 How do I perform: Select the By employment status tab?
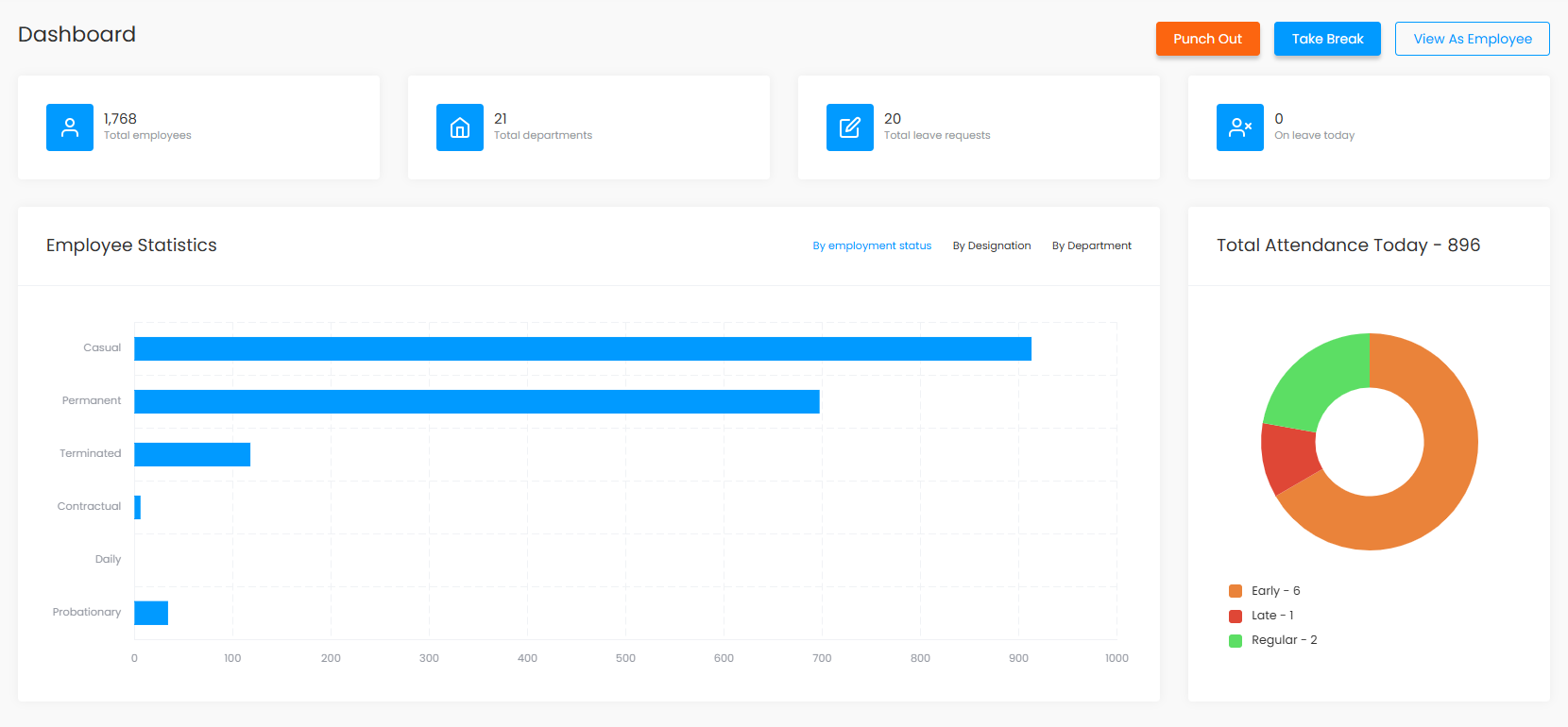point(872,245)
